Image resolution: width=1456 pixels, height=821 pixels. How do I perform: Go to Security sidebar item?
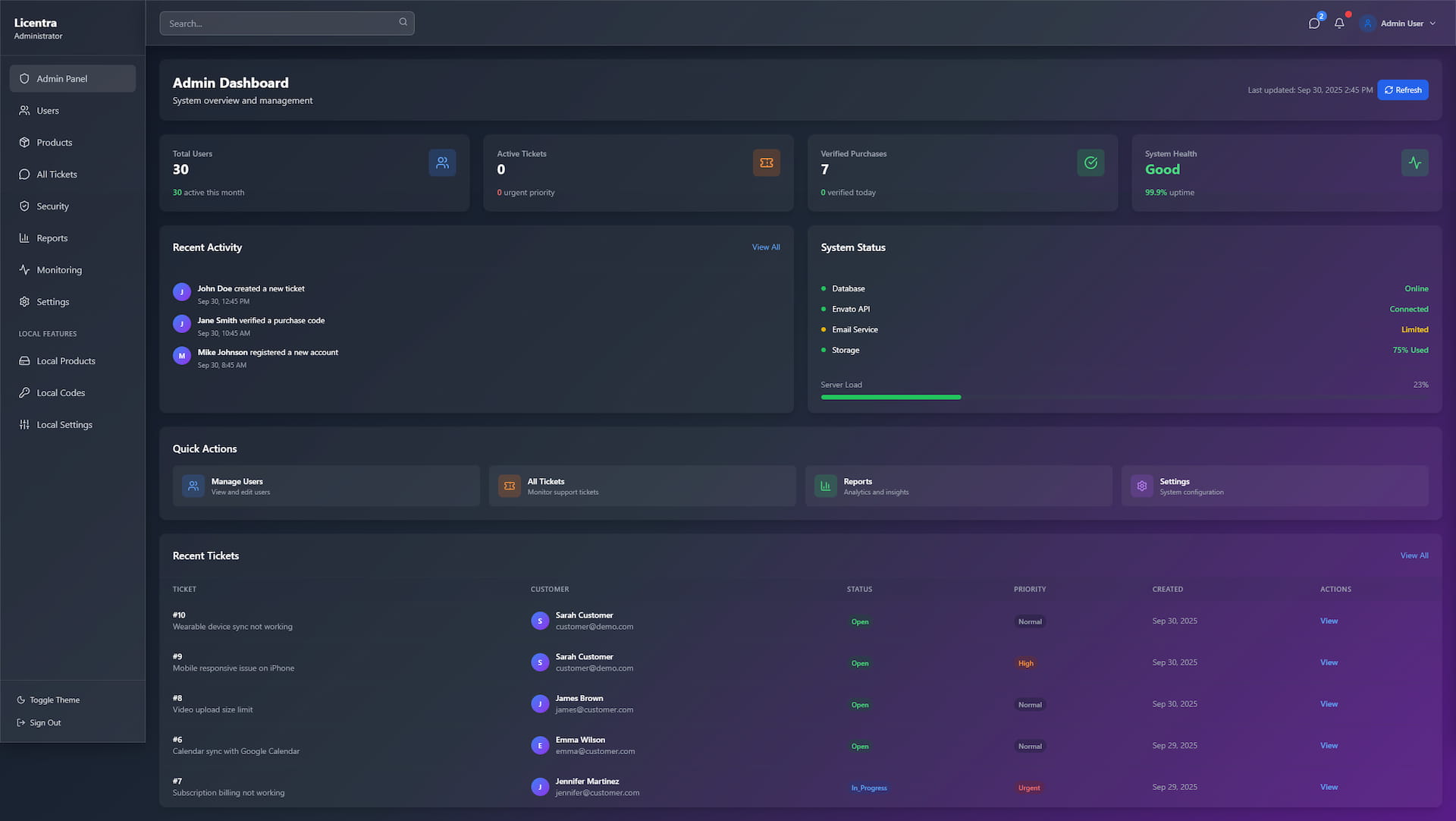(52, 206)
